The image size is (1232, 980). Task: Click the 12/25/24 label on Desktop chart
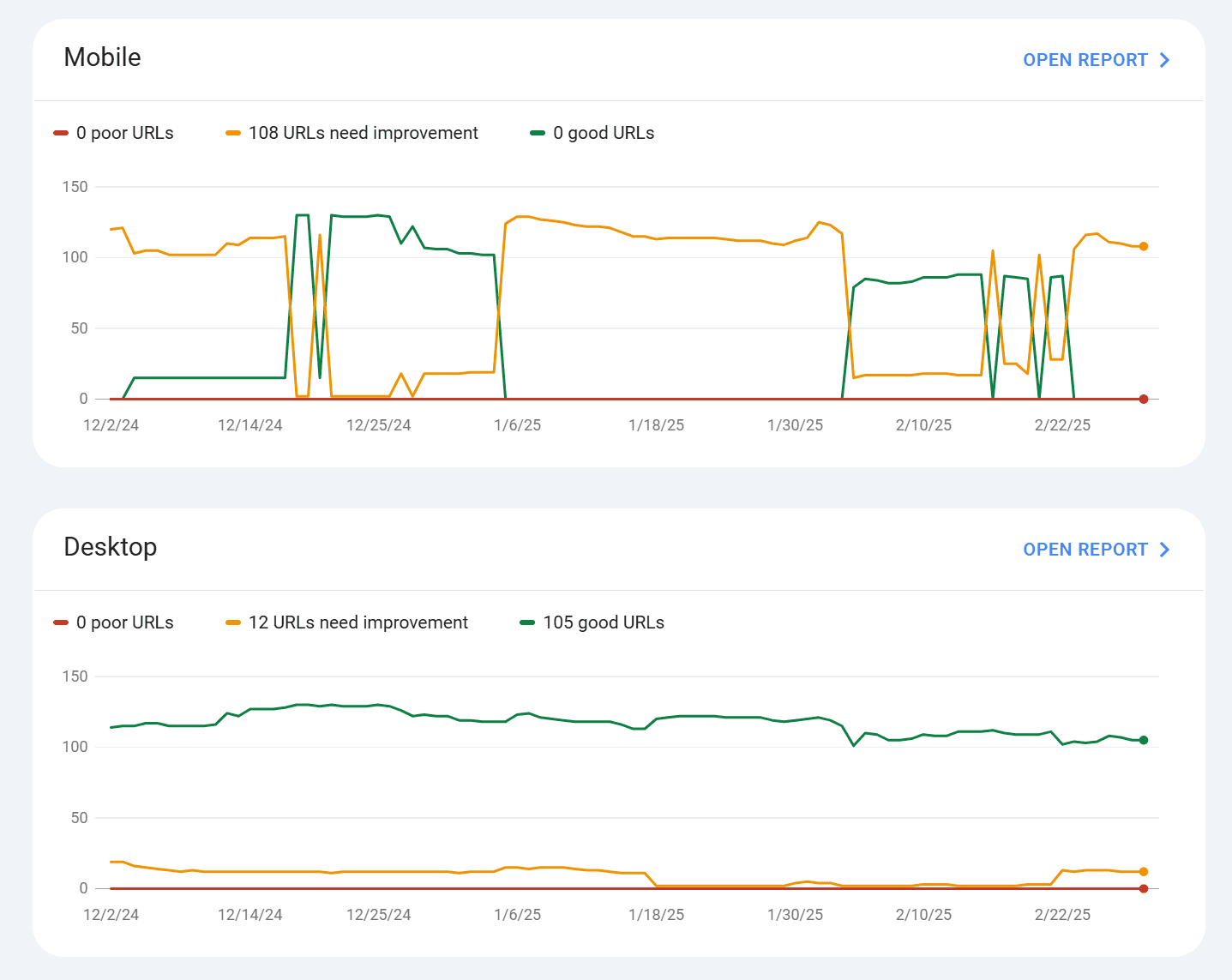(378, 915)
